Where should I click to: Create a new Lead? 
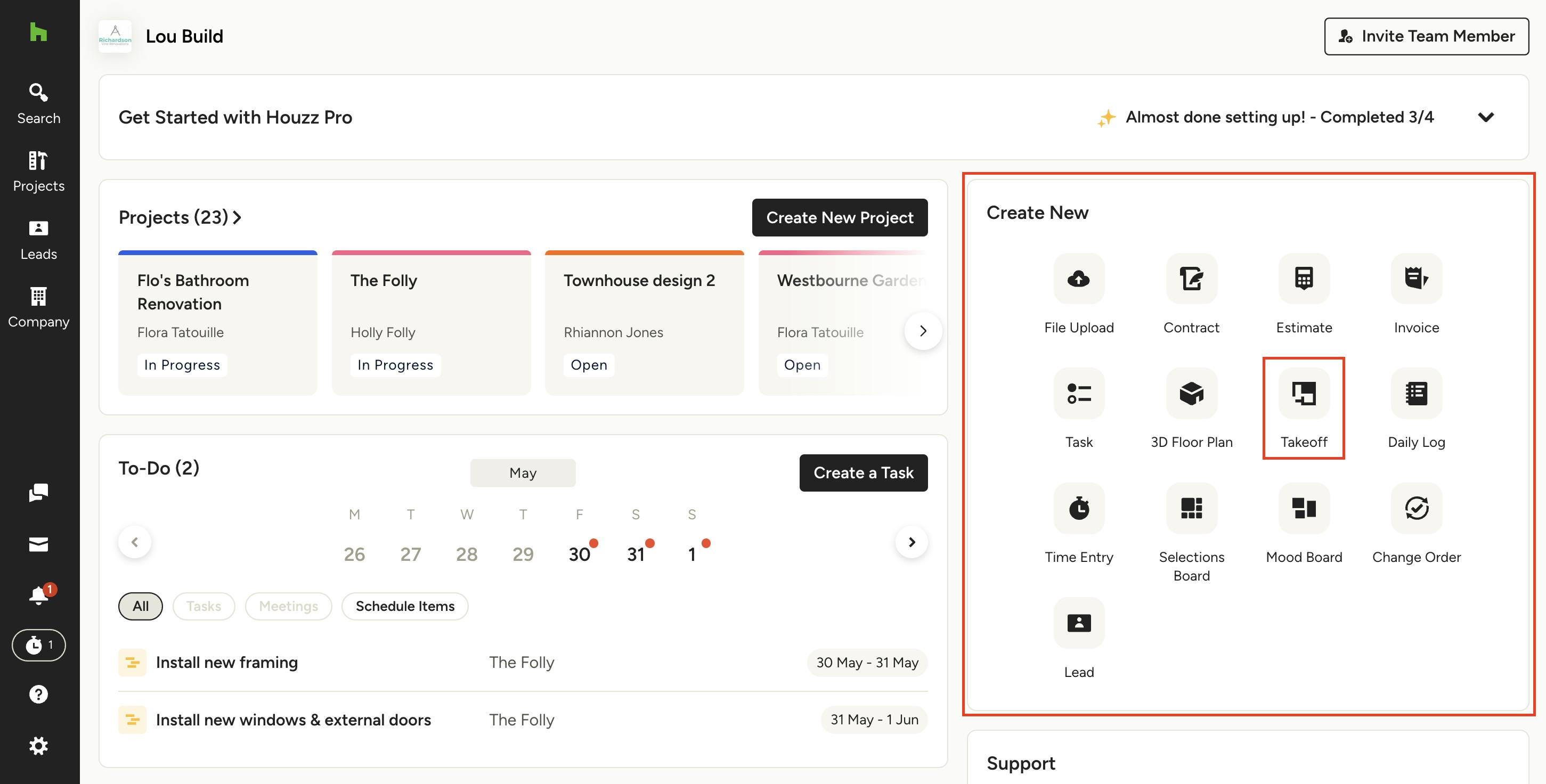[x=1078, y=639]
